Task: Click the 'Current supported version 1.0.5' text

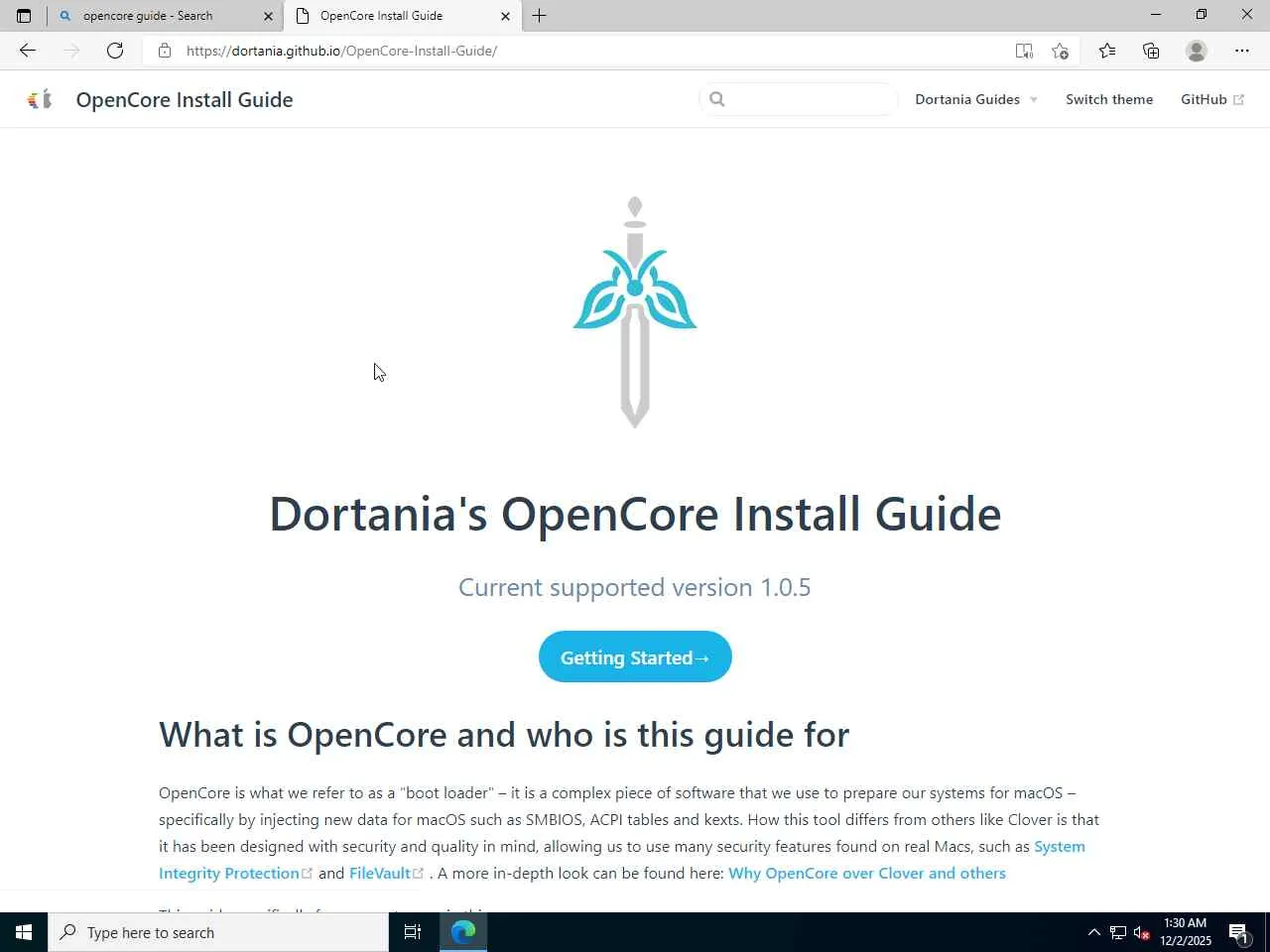Action: (x=635, y=587)
